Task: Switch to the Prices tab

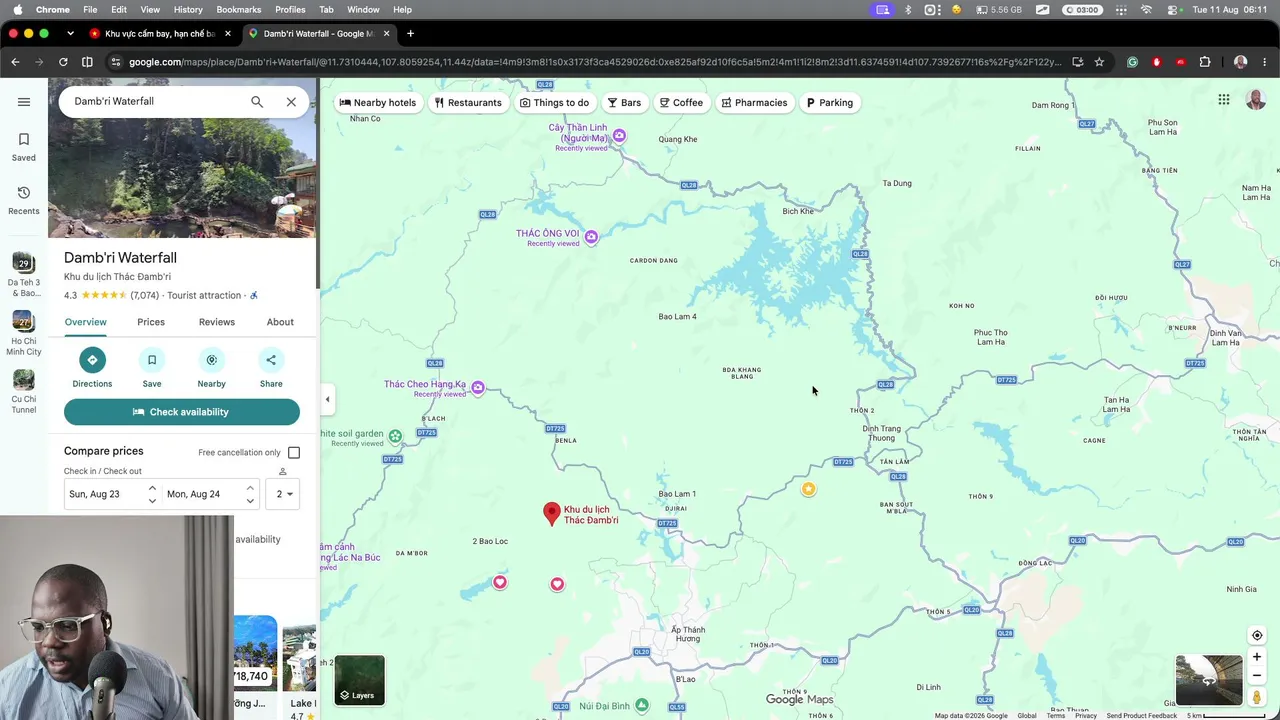Action: pyautogui.click(x=151, y=322)
